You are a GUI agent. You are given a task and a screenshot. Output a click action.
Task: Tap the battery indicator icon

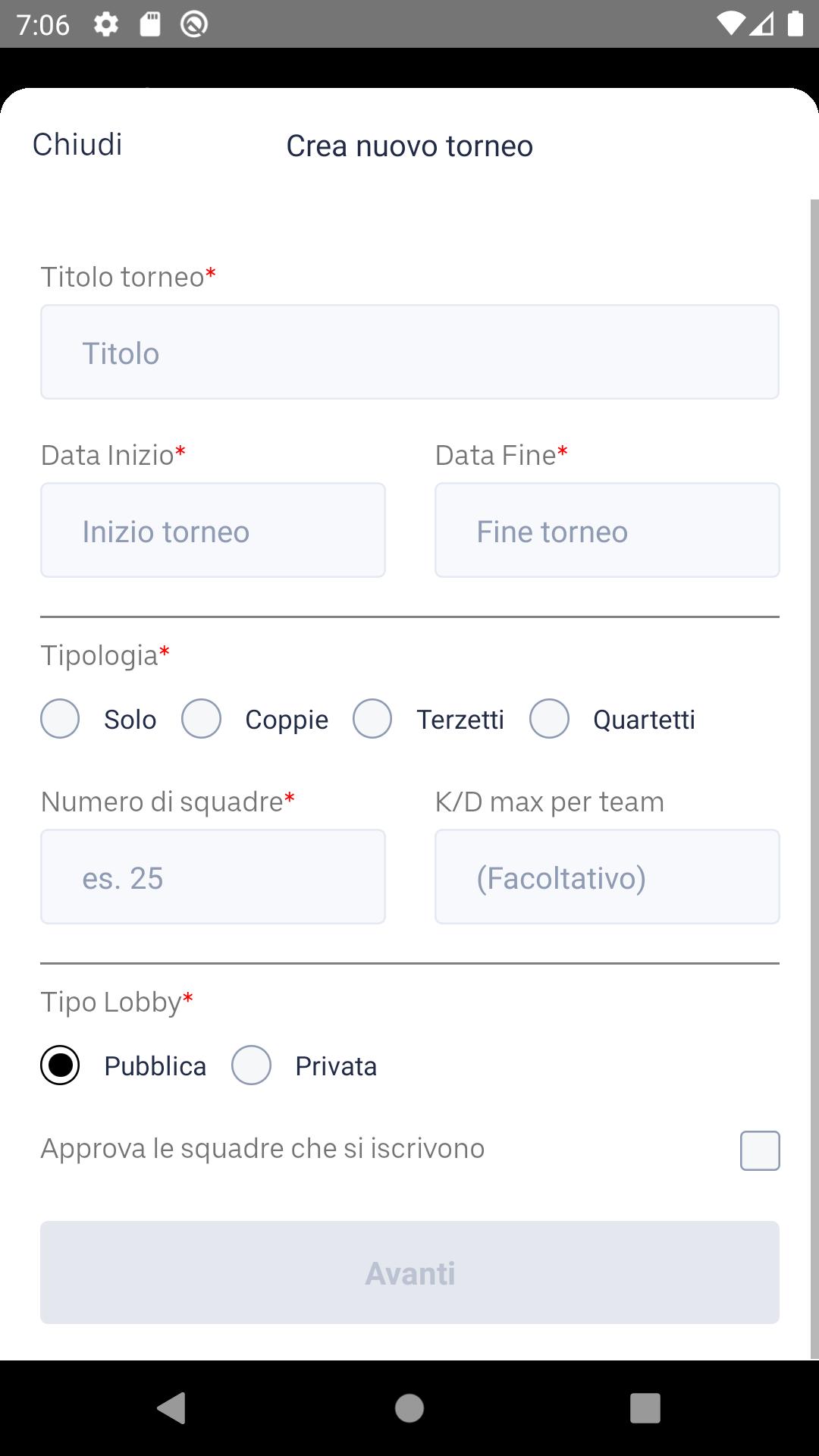[x=795, y=24]
